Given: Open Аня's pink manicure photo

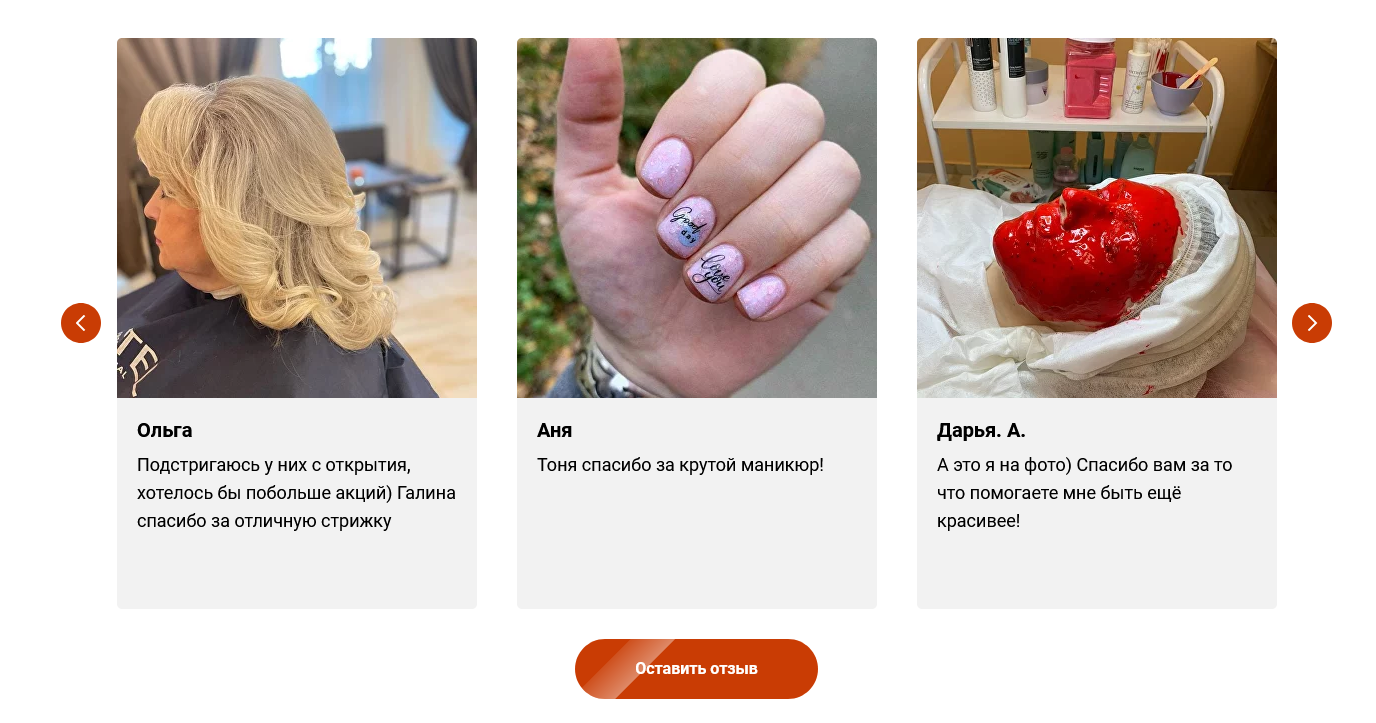Looking at the screenshot, I should [x=697, y=218].
